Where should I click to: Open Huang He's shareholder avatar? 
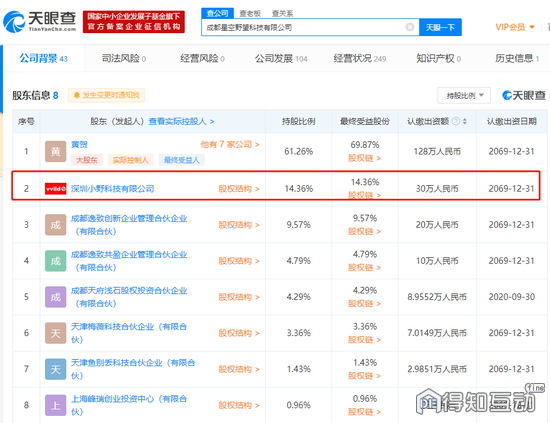55,152
